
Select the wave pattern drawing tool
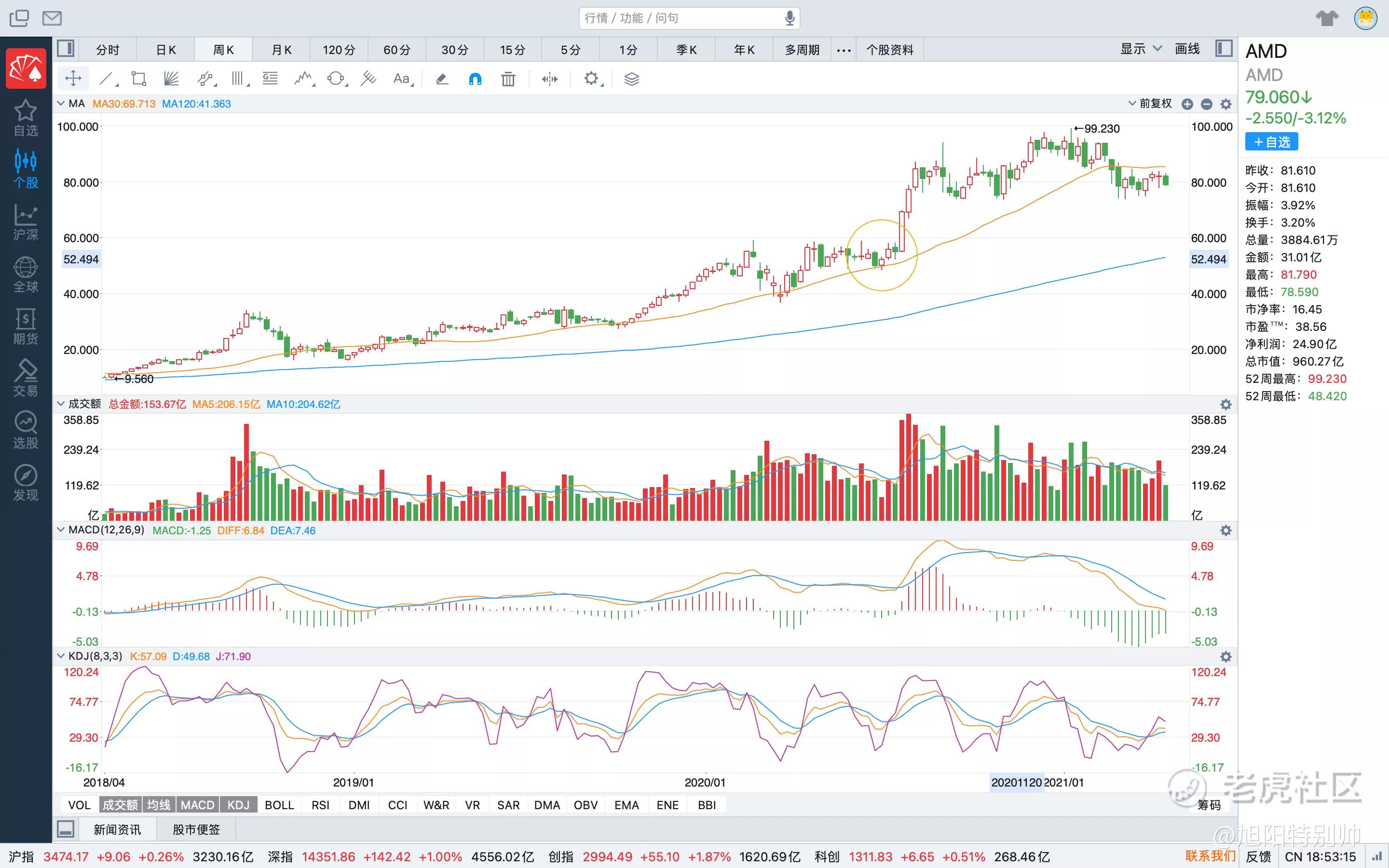[304, 79]
